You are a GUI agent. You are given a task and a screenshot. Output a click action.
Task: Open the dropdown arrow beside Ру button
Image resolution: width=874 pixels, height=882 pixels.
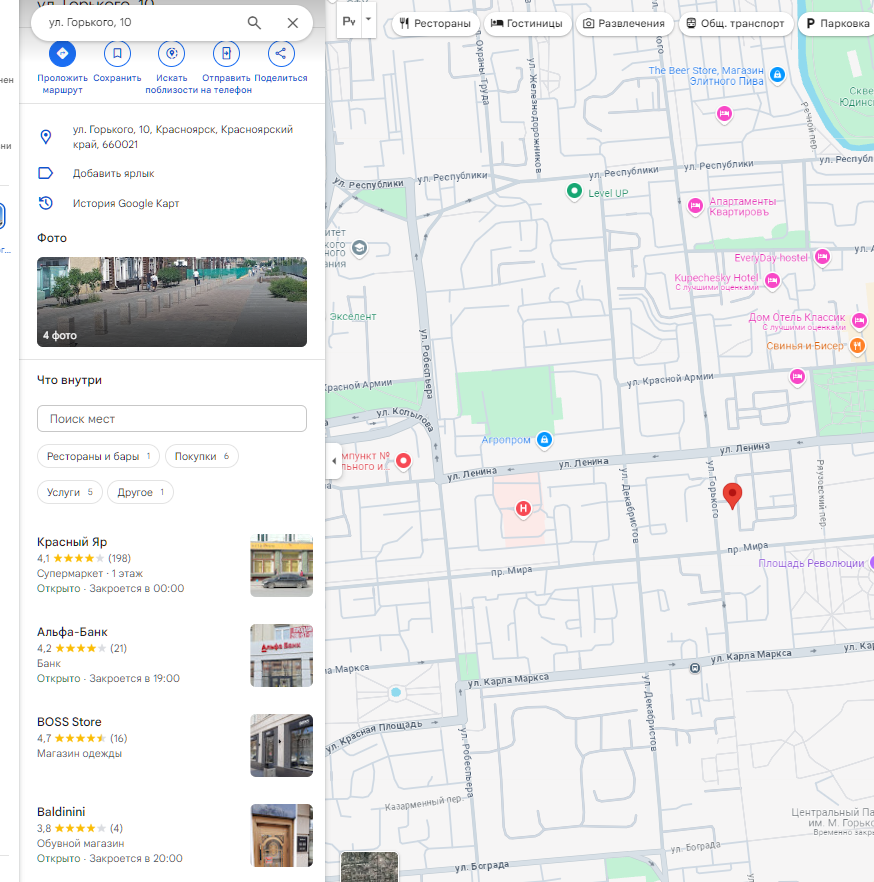coord(368,20)
